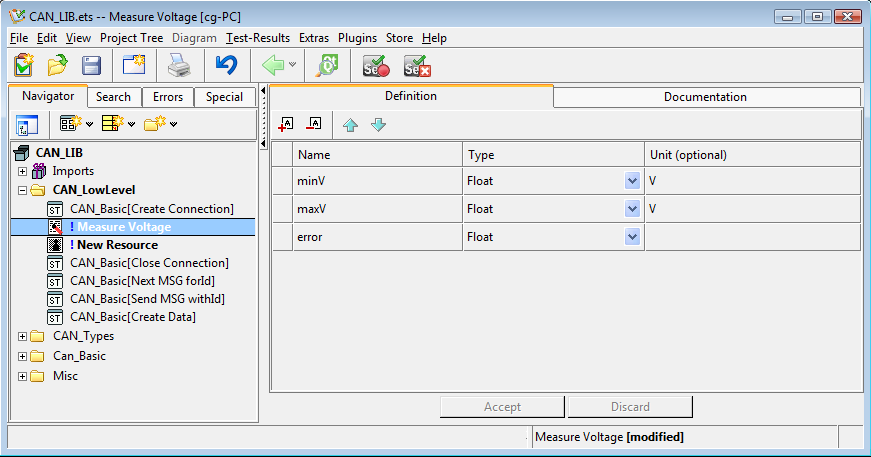The height and width of the screenshot is (457, 871).
Task: Expand the Imports tree node
Action: [22, 171]
